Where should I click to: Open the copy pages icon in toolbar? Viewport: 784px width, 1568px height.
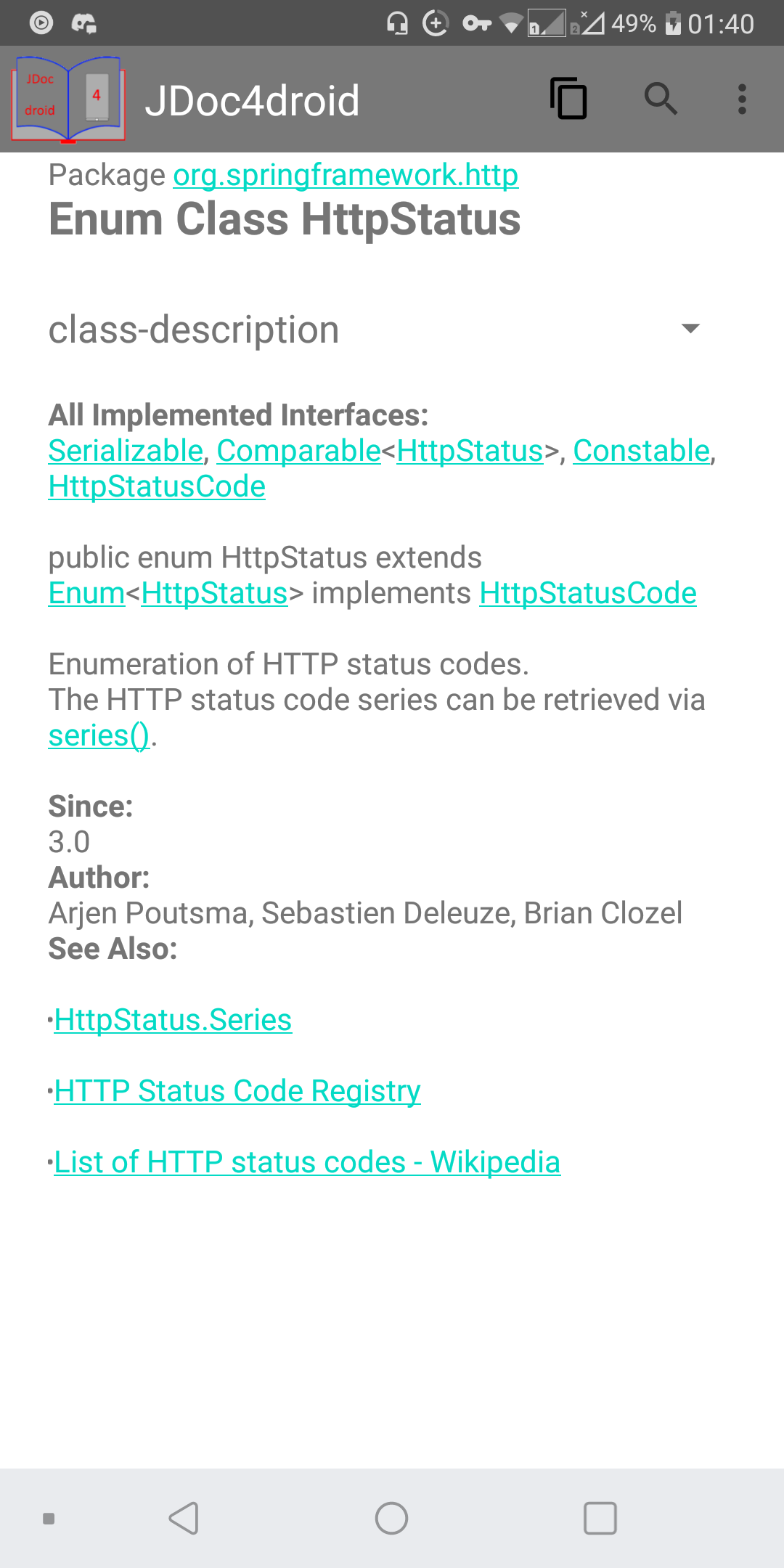pyautogui.click(x=568, y=99)
